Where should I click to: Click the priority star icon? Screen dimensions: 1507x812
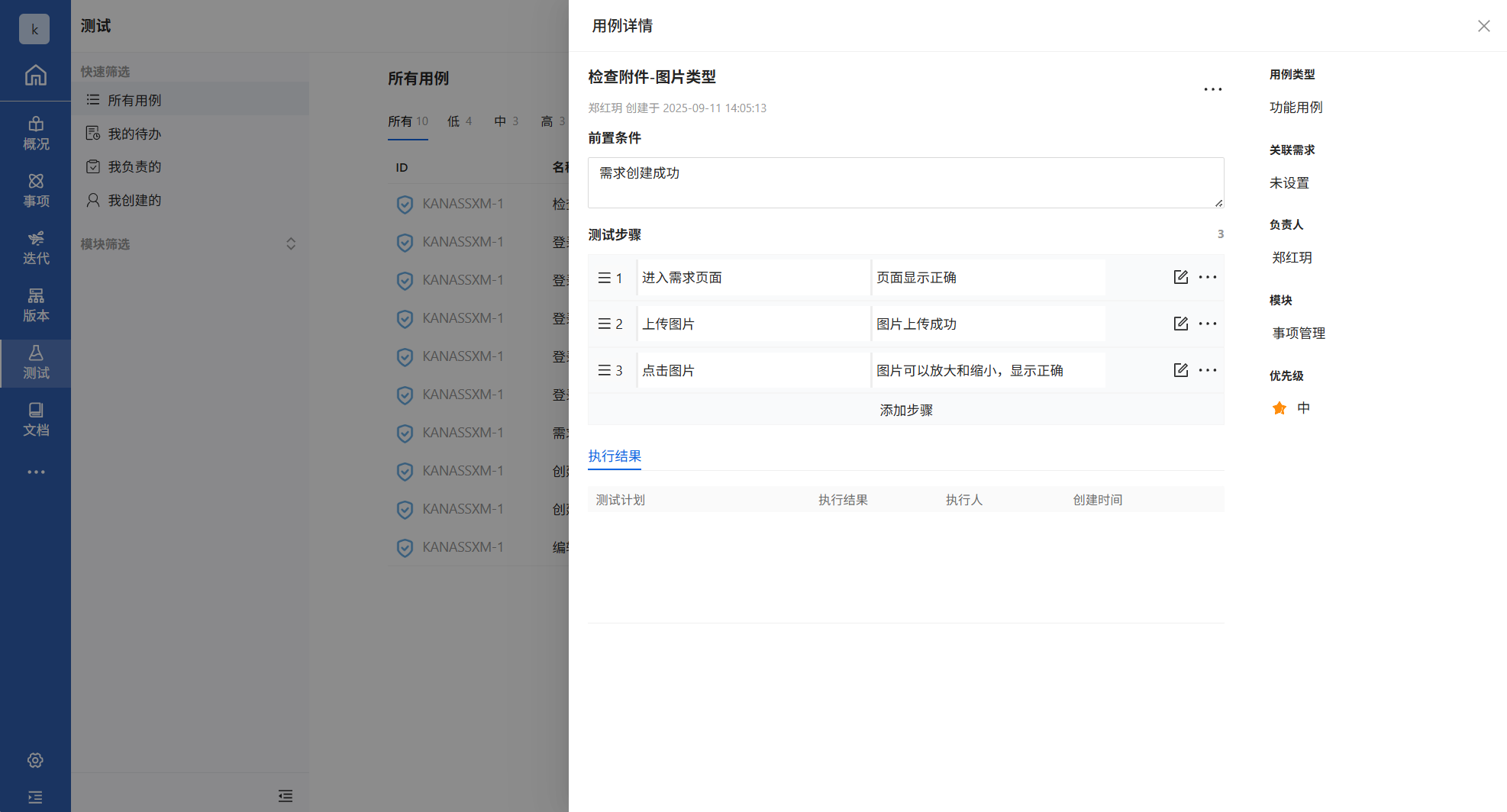[x=1279, y=408]
